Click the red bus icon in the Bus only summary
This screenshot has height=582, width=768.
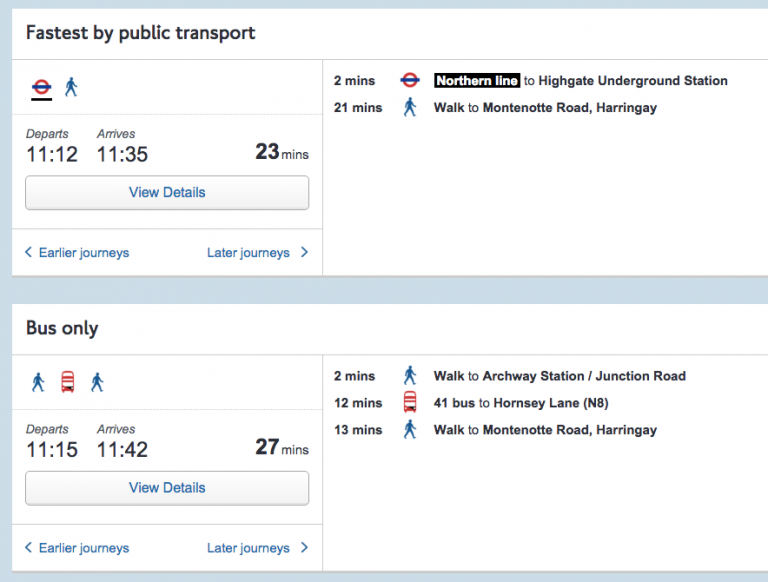click(68, 382)
